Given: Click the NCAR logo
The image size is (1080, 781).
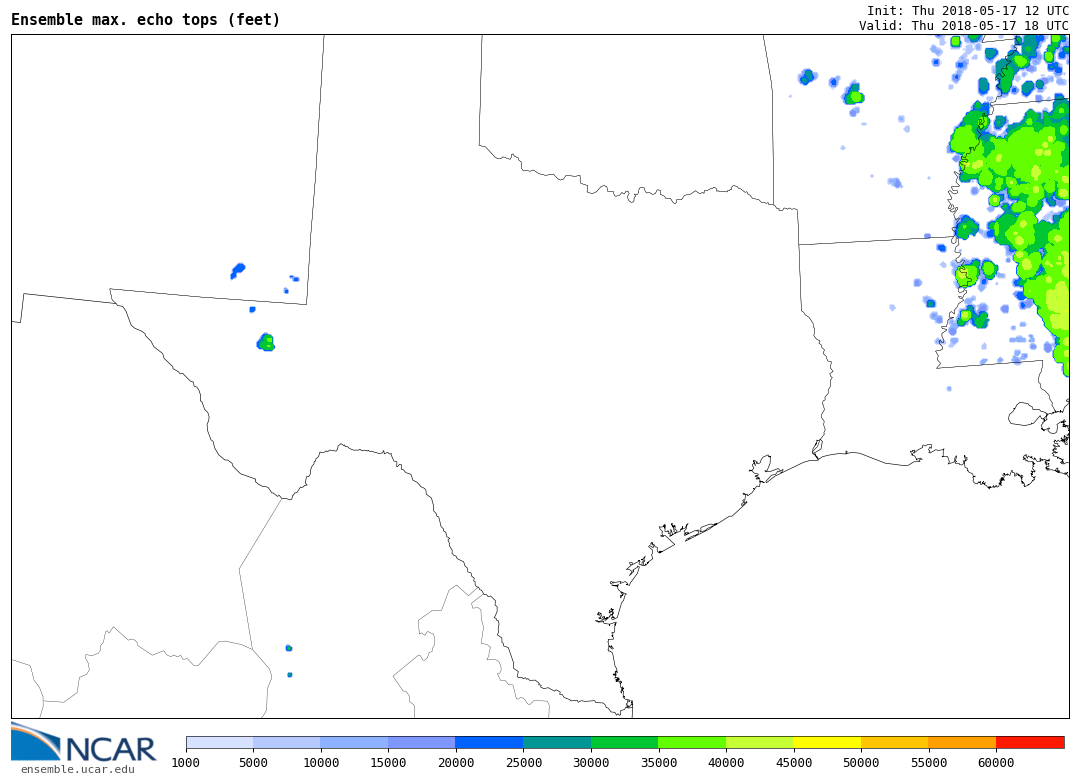Looking at the screenshot, I should 84,743.
